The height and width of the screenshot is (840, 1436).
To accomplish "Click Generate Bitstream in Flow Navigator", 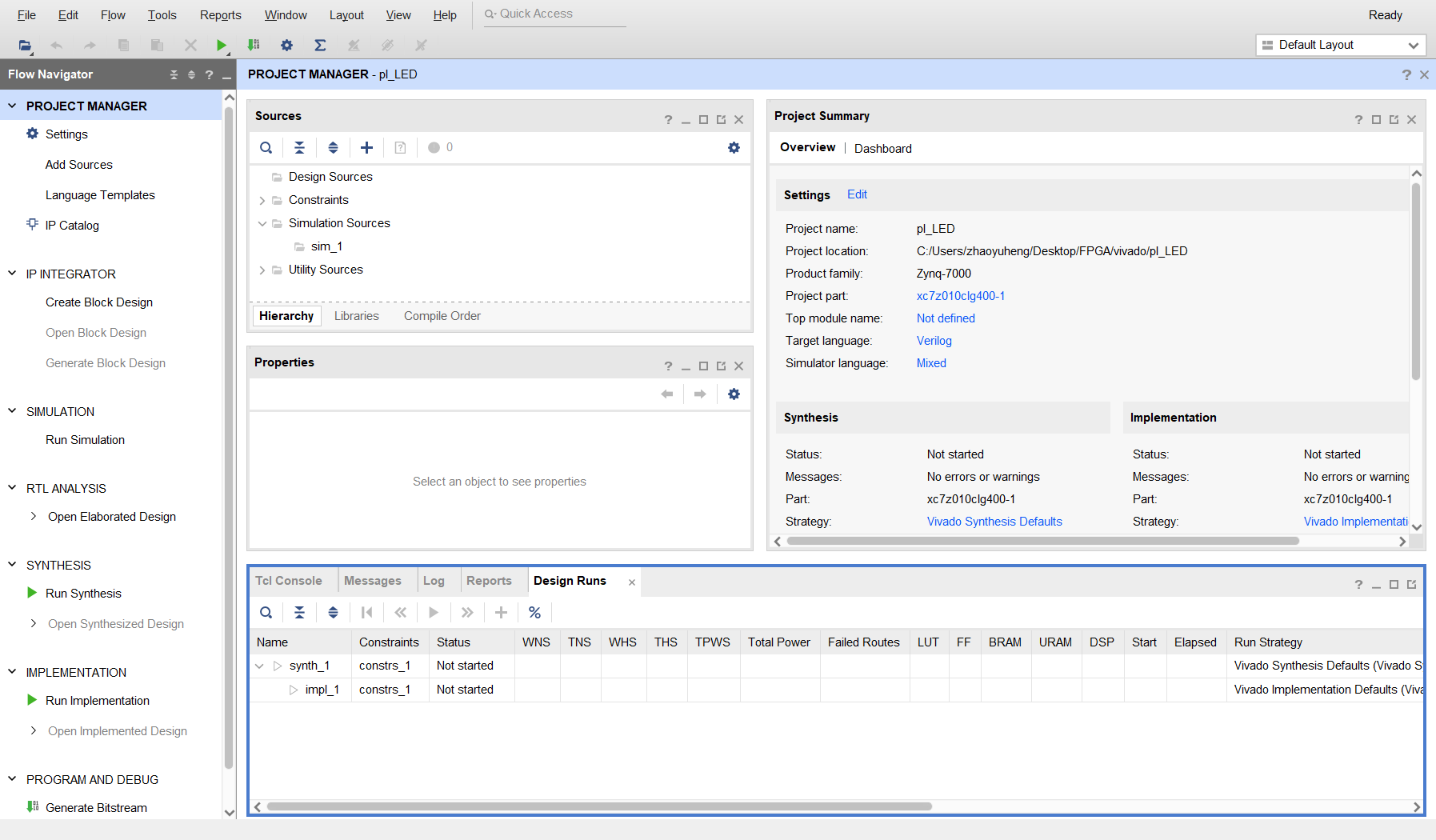I will pos(96,808).
